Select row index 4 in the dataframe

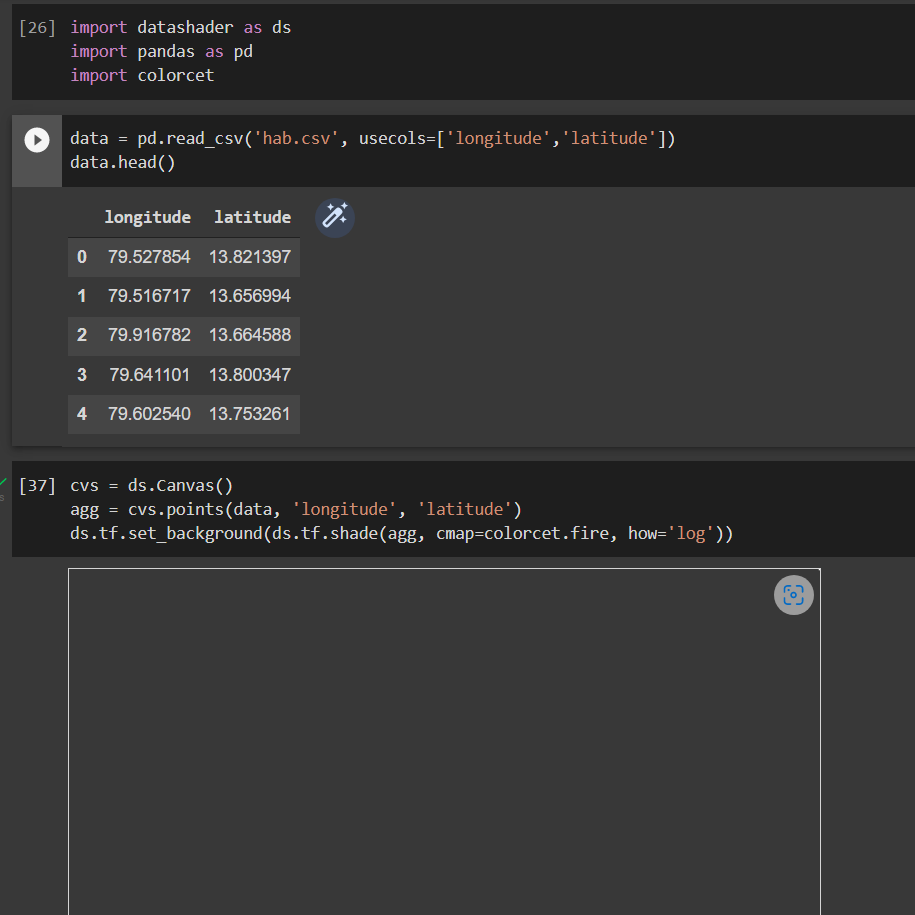[x=82, y=414]
